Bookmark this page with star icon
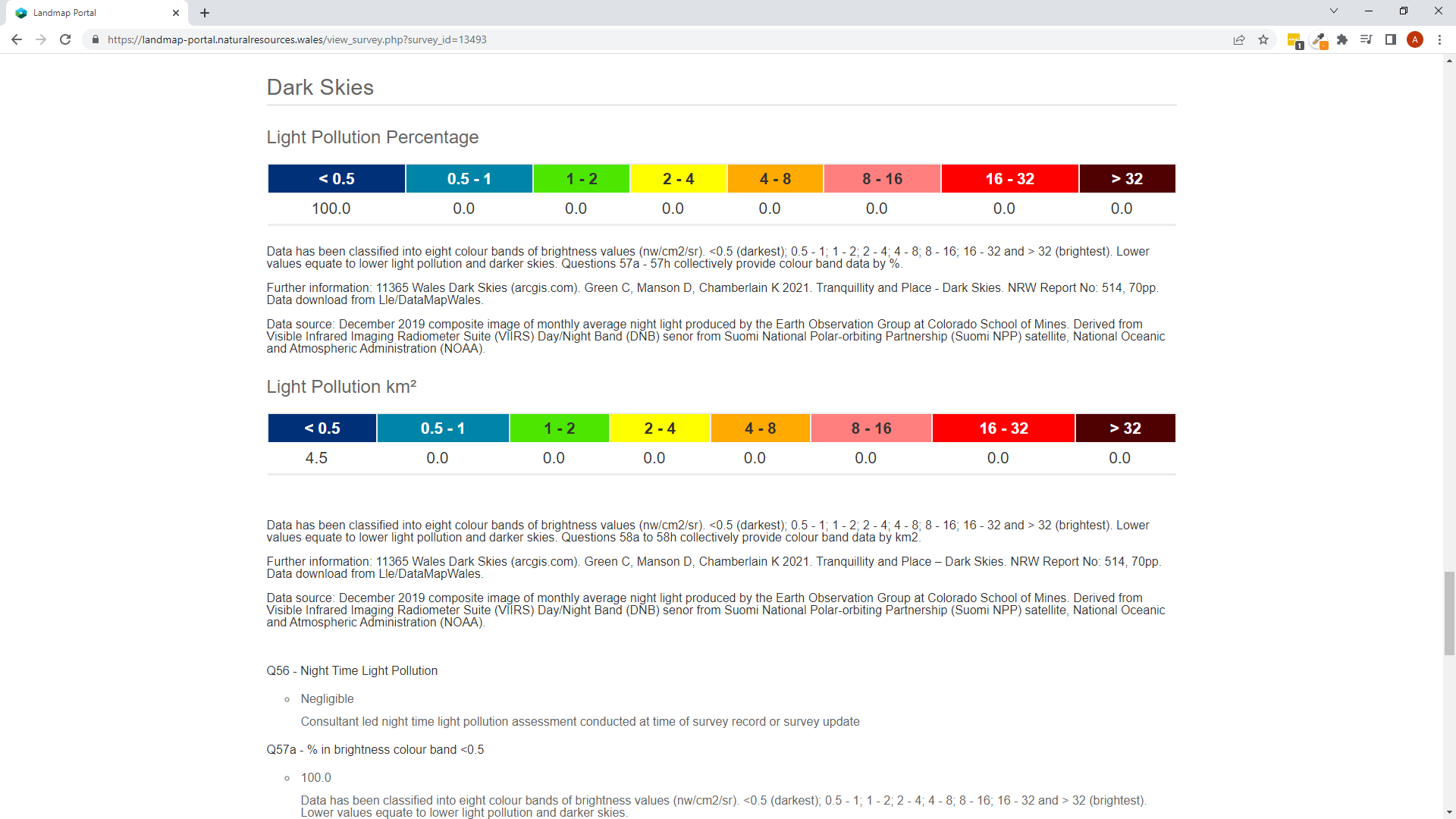Screen dimensions: 1456x819 click(1263, 39)
